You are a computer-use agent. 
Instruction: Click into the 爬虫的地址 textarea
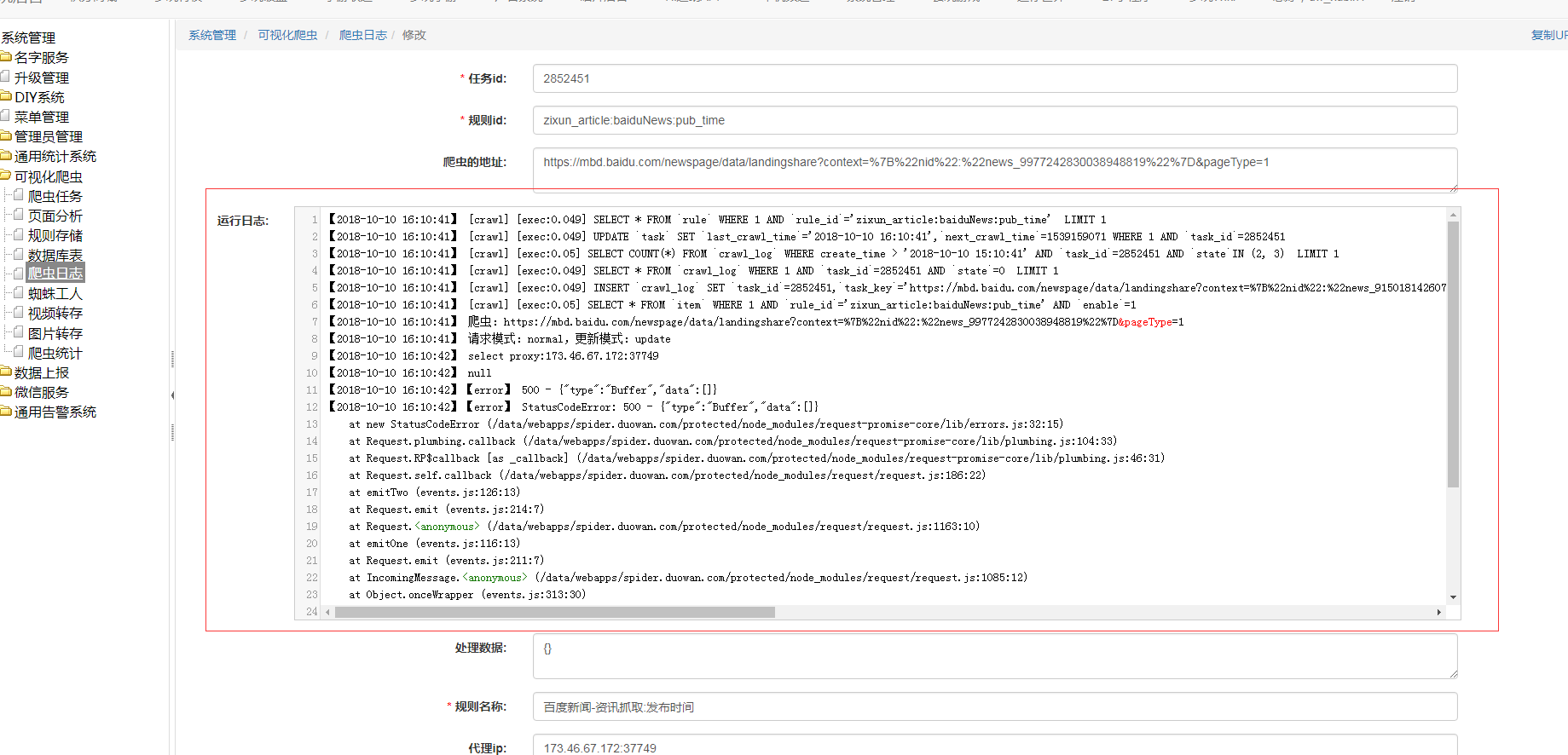pos(995,170)
